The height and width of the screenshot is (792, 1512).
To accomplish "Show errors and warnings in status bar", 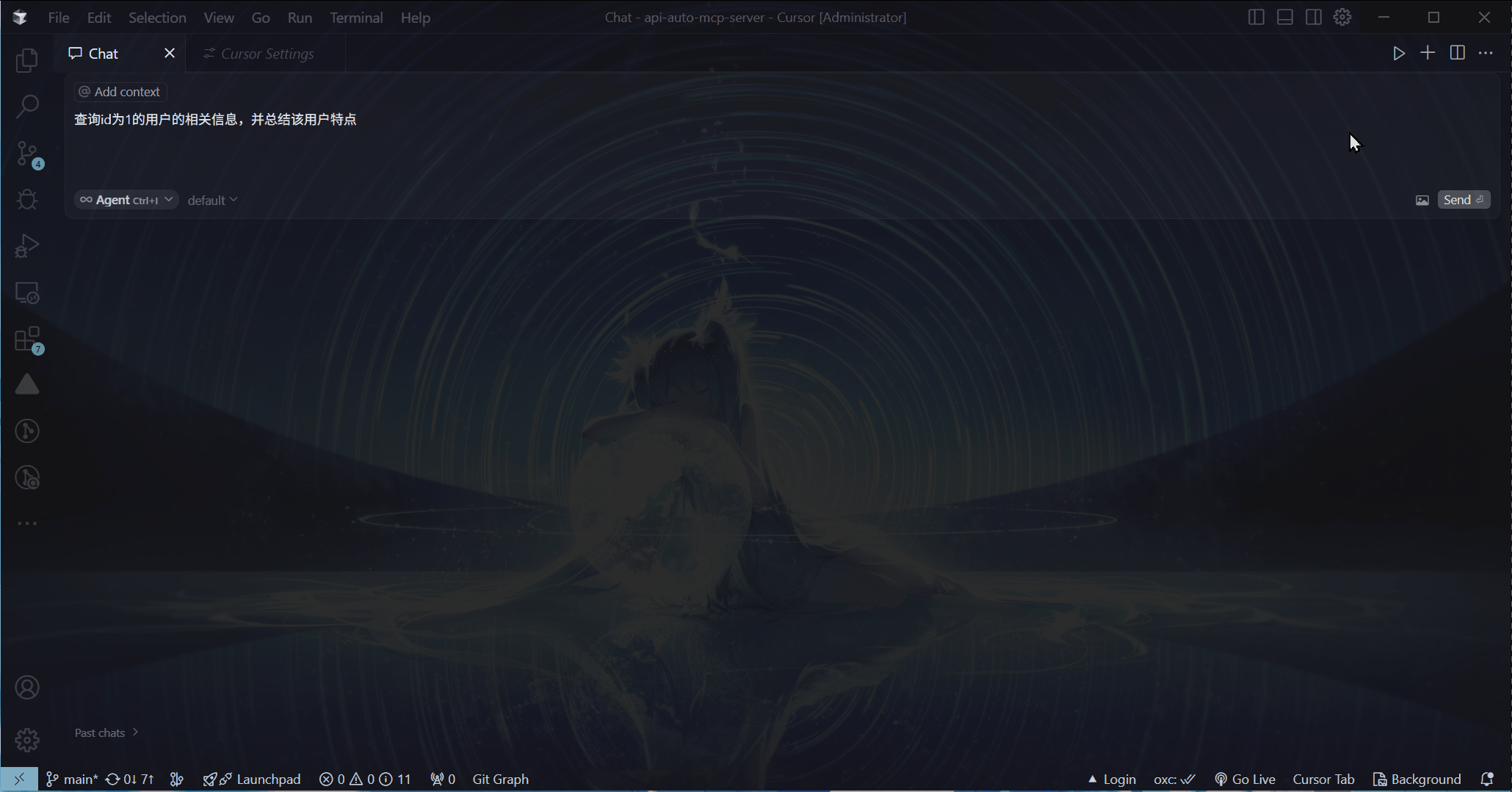I will coord(365,779).
